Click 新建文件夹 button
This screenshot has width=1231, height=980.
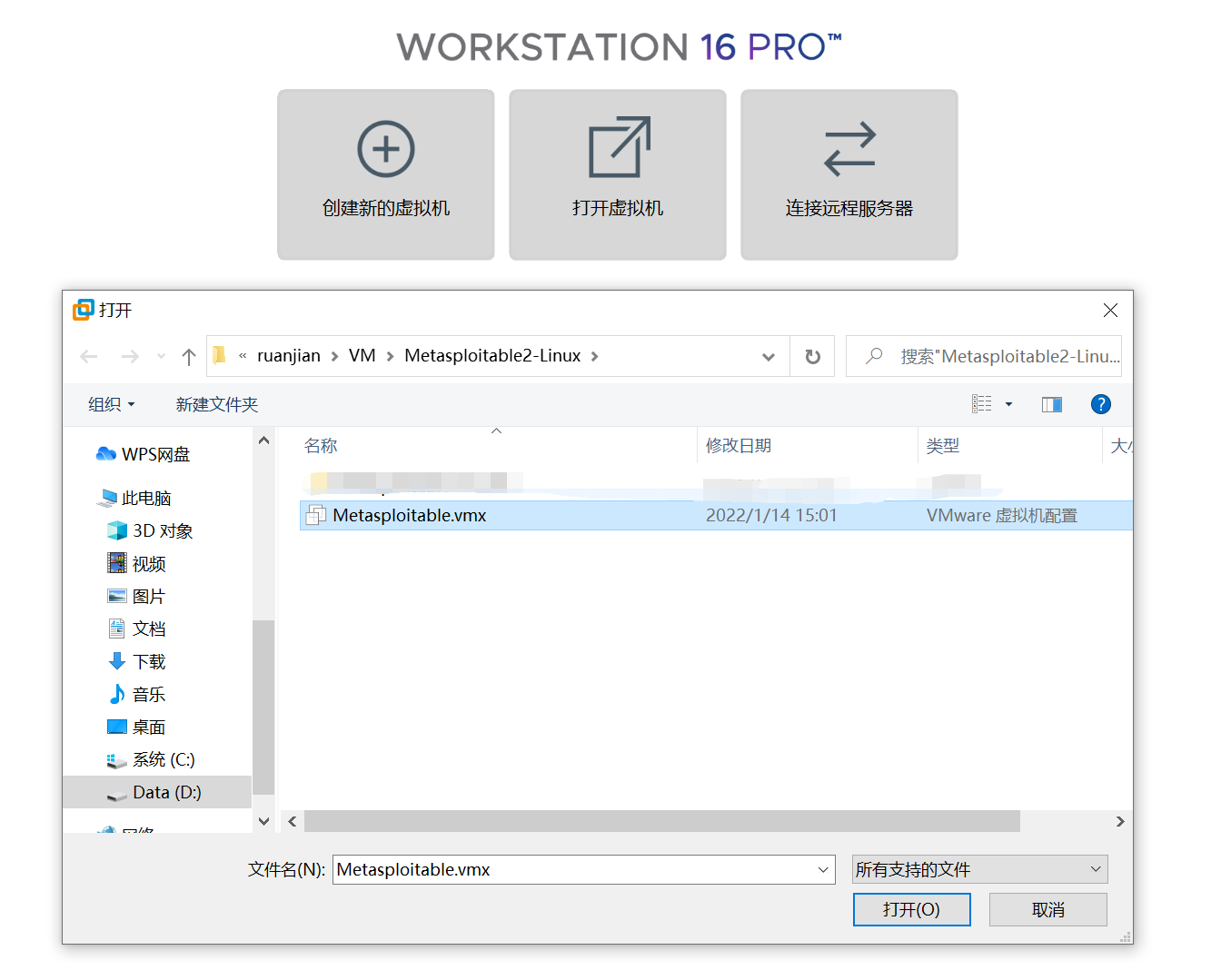pyautogui.click(x=217, y=404)
